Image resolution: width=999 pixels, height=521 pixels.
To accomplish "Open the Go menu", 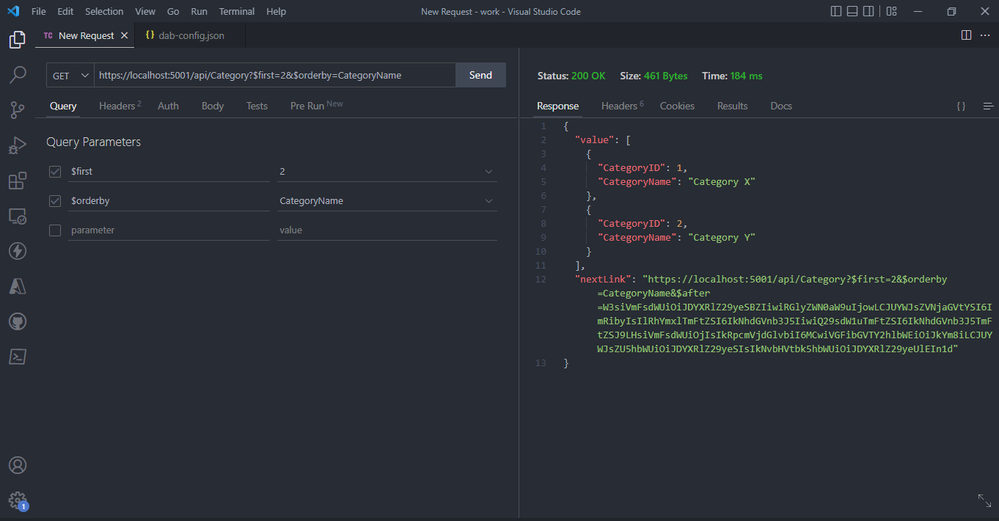I will 173,11.
